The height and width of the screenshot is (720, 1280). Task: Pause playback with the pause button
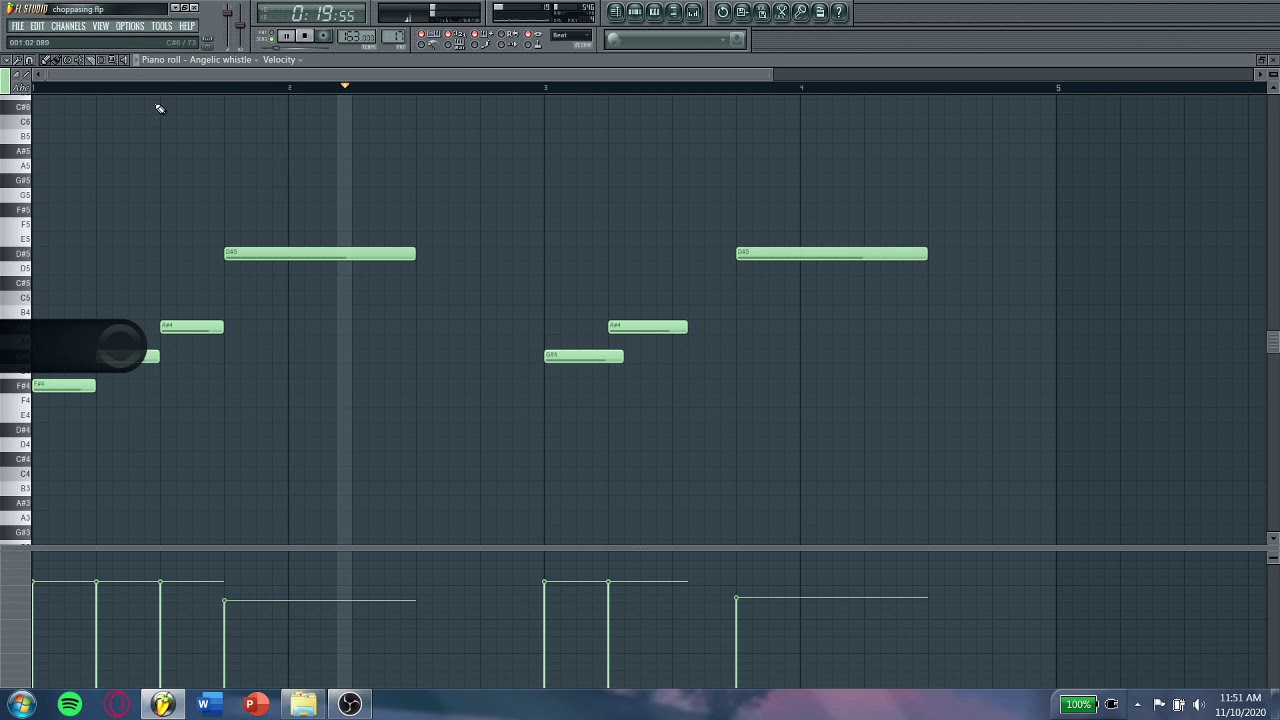(x=286, y=36)
